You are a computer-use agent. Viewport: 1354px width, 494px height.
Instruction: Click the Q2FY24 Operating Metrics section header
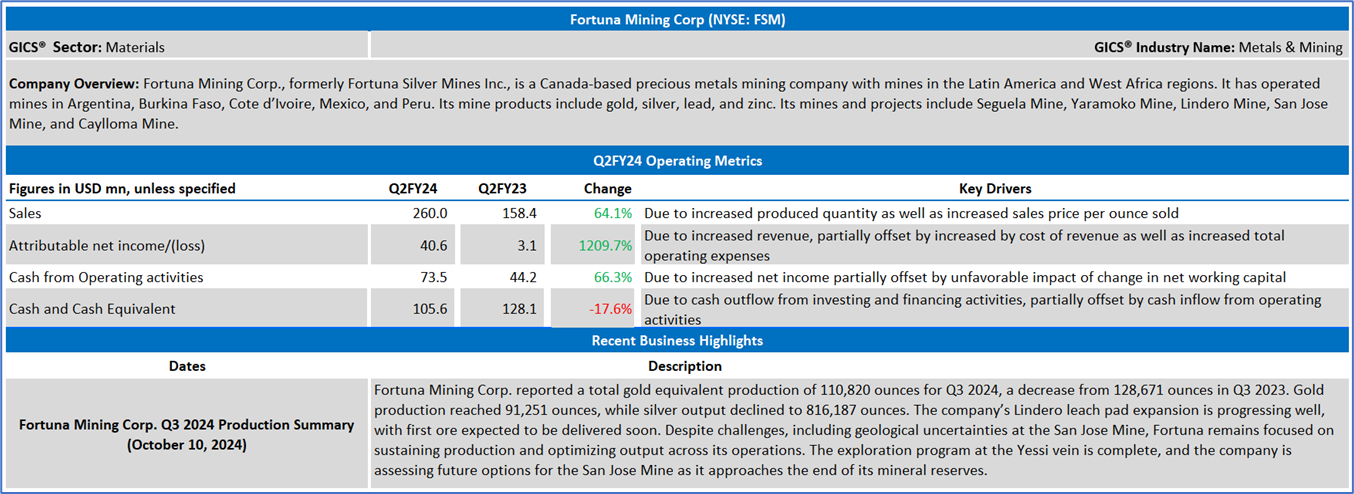click(x=677, y=160)
